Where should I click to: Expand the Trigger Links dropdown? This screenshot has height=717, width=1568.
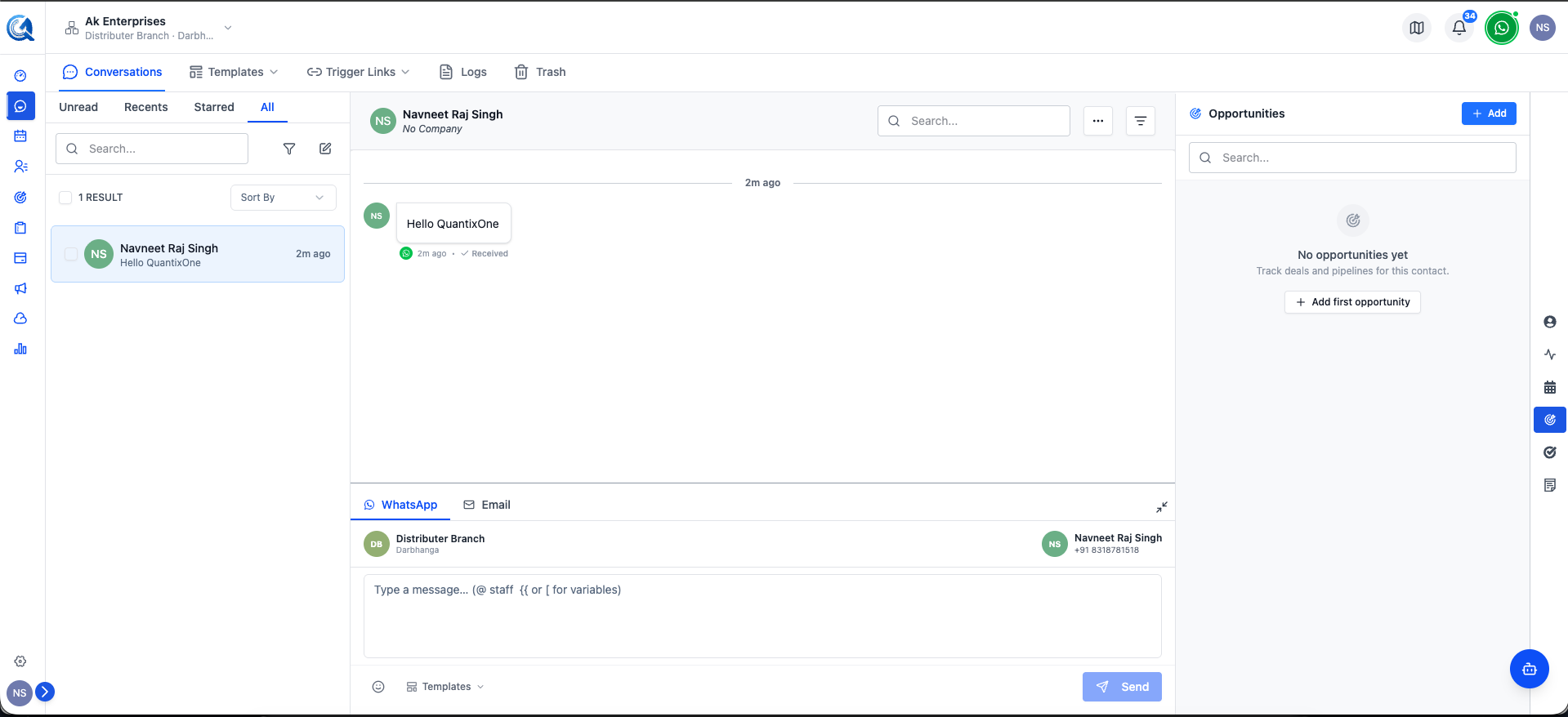tap(359, 72)
